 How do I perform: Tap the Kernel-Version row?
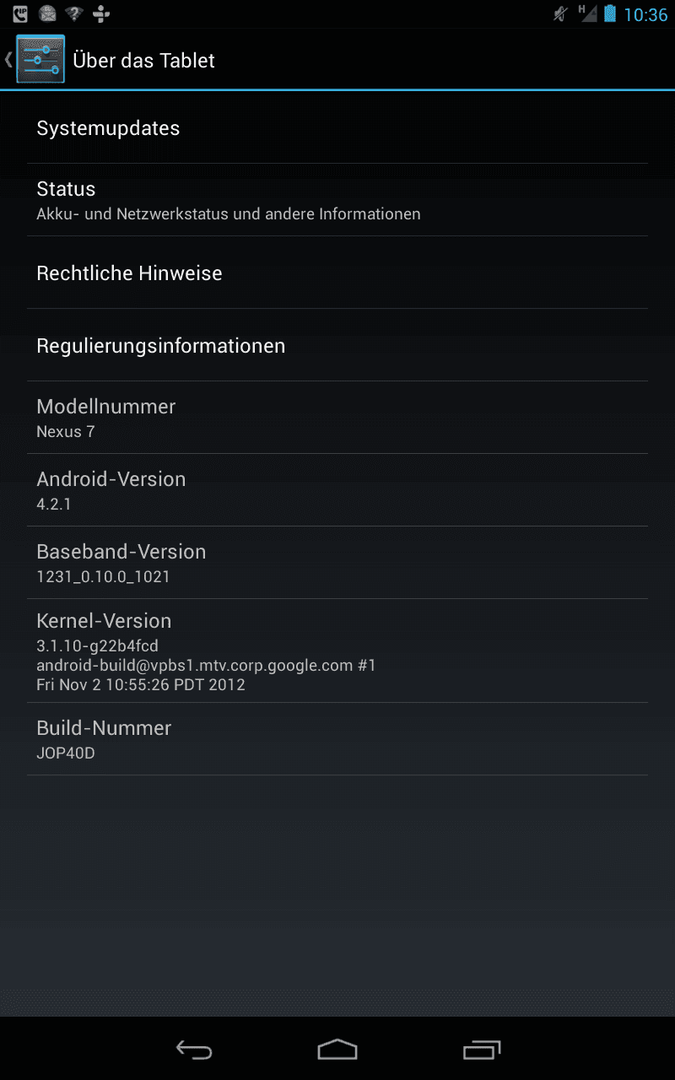point(338,651)
